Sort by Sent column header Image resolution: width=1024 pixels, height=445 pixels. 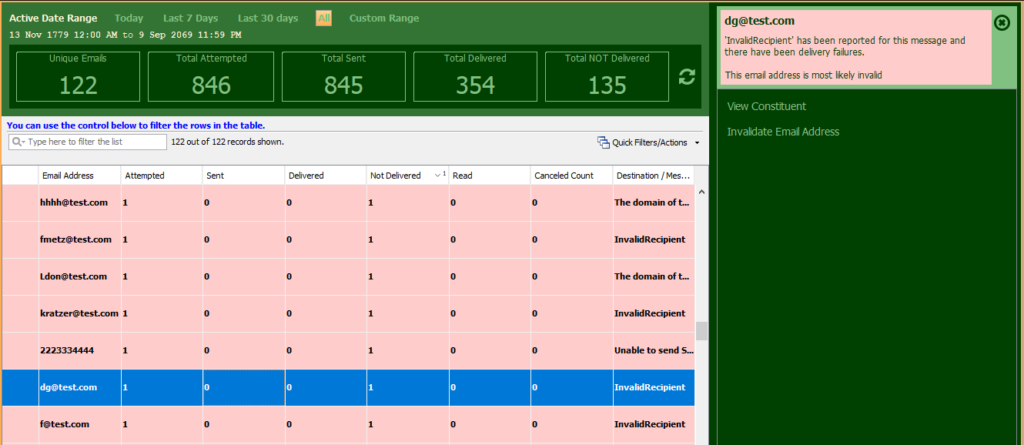point(243,176)
